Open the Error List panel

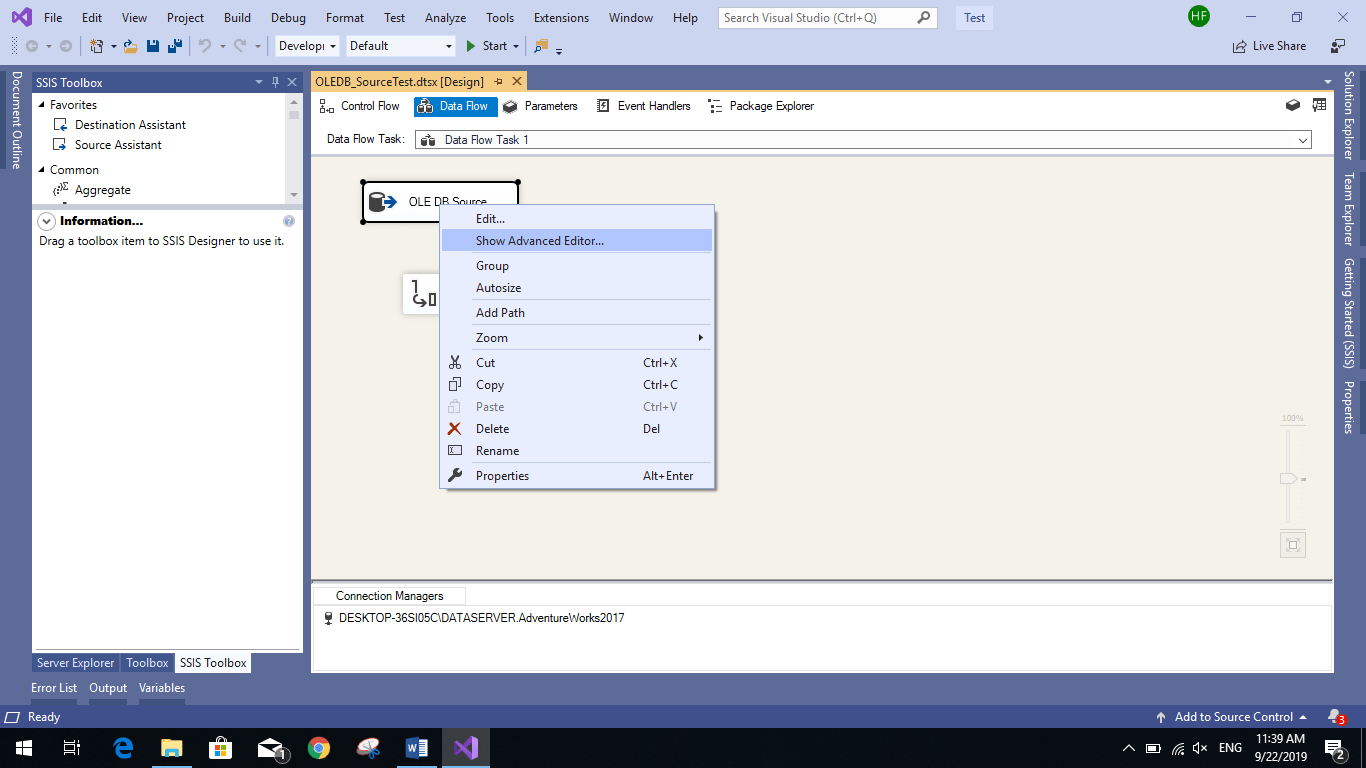click(54, 688)
